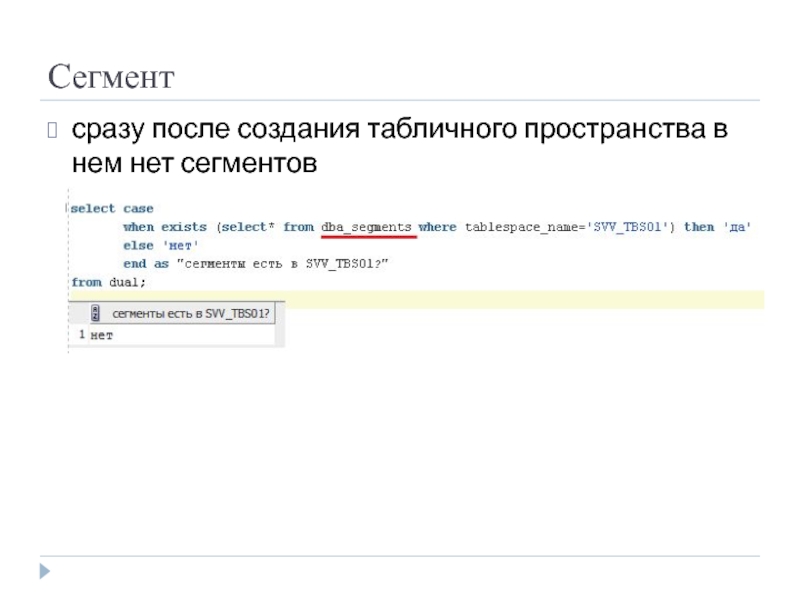The image size is (800, 600).
Task: Click the slide title 'Сегмент'
Action: click(x=111, y=77)
